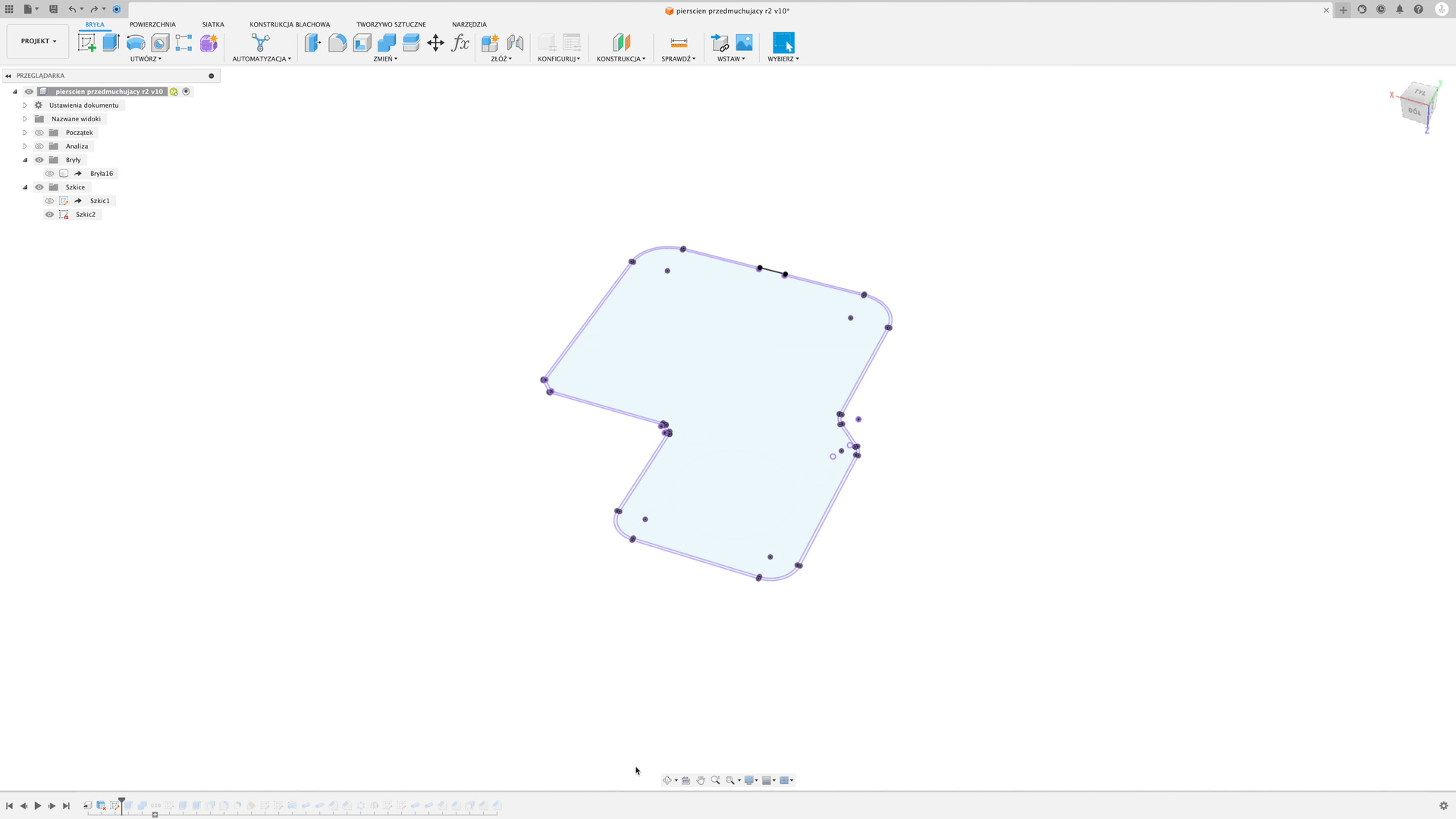Collapse the Bryły node

pyautogui.click(x=25, y=160)
